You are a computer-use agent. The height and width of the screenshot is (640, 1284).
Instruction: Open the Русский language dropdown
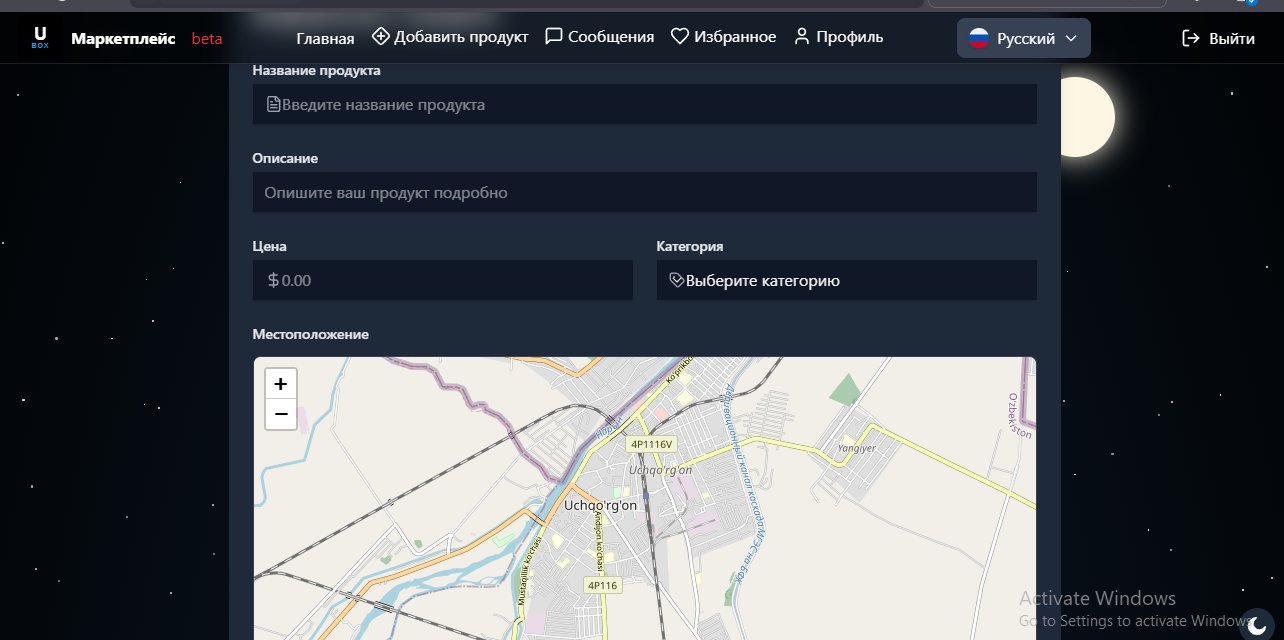(x=1024, y=38)
